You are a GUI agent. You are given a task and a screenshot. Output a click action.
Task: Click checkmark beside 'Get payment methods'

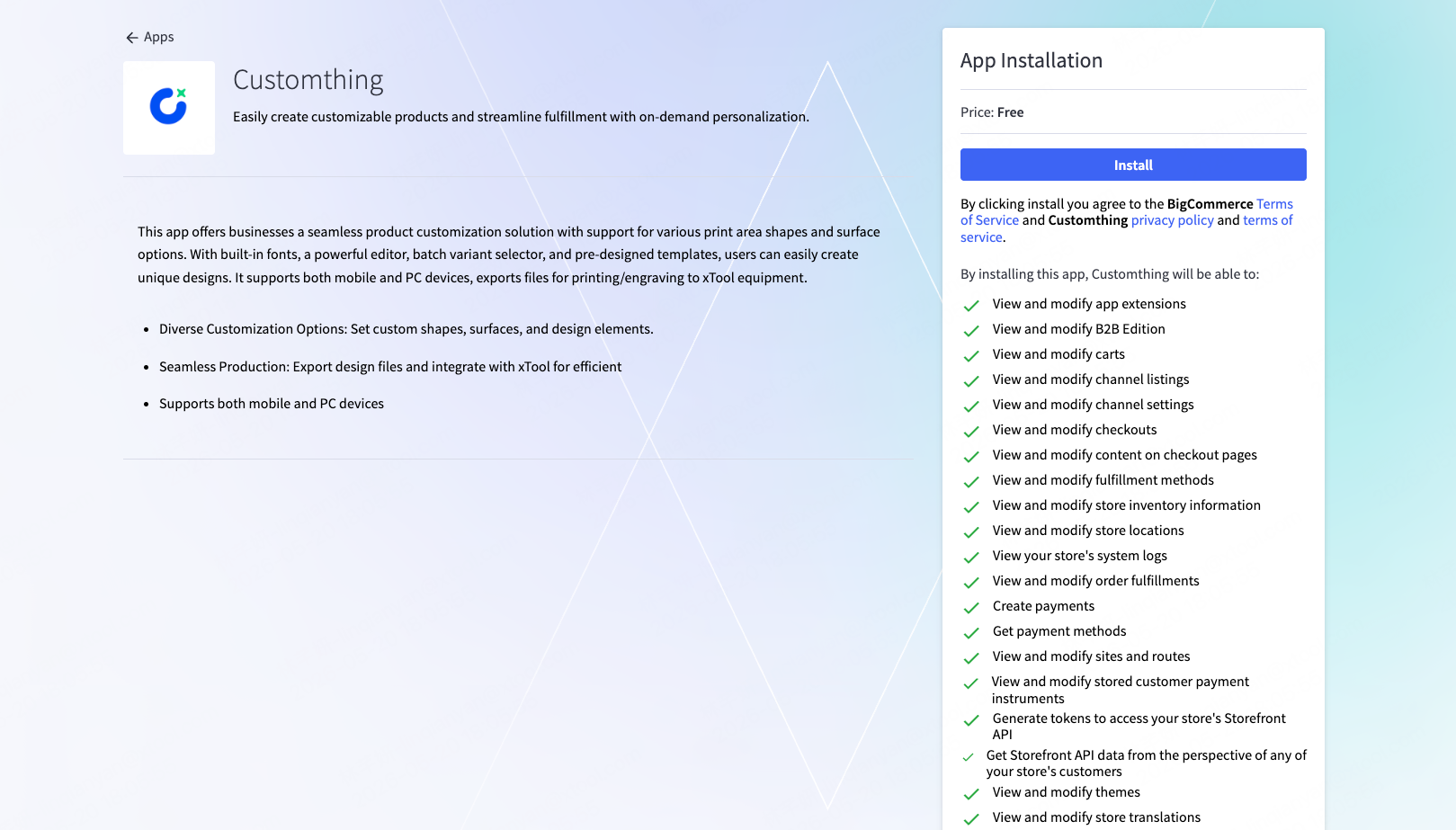971,633
